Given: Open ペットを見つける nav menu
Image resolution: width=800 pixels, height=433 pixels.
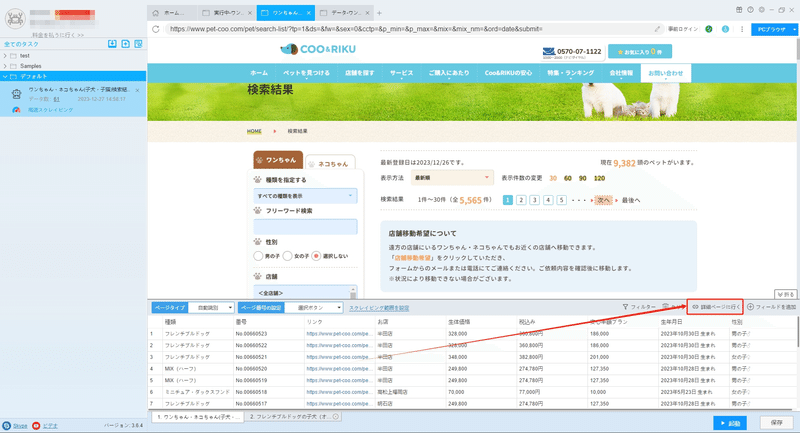Looking at the screenshot, I should coord(306,73).
